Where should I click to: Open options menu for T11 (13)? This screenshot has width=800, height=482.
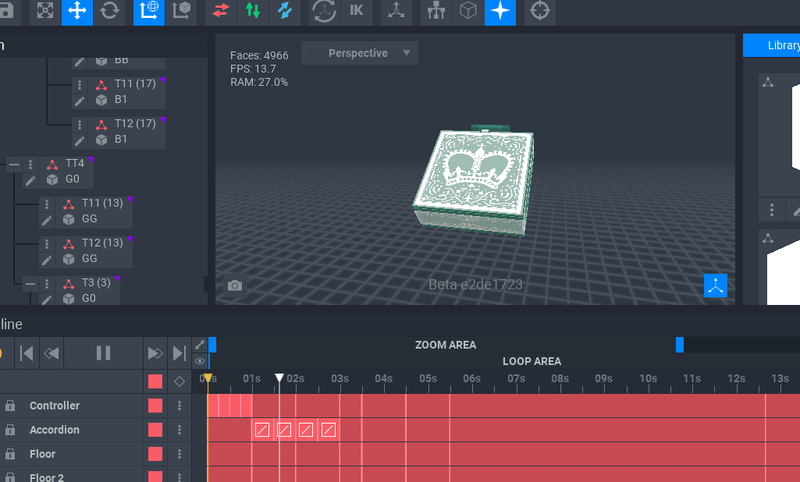(46, 204)
